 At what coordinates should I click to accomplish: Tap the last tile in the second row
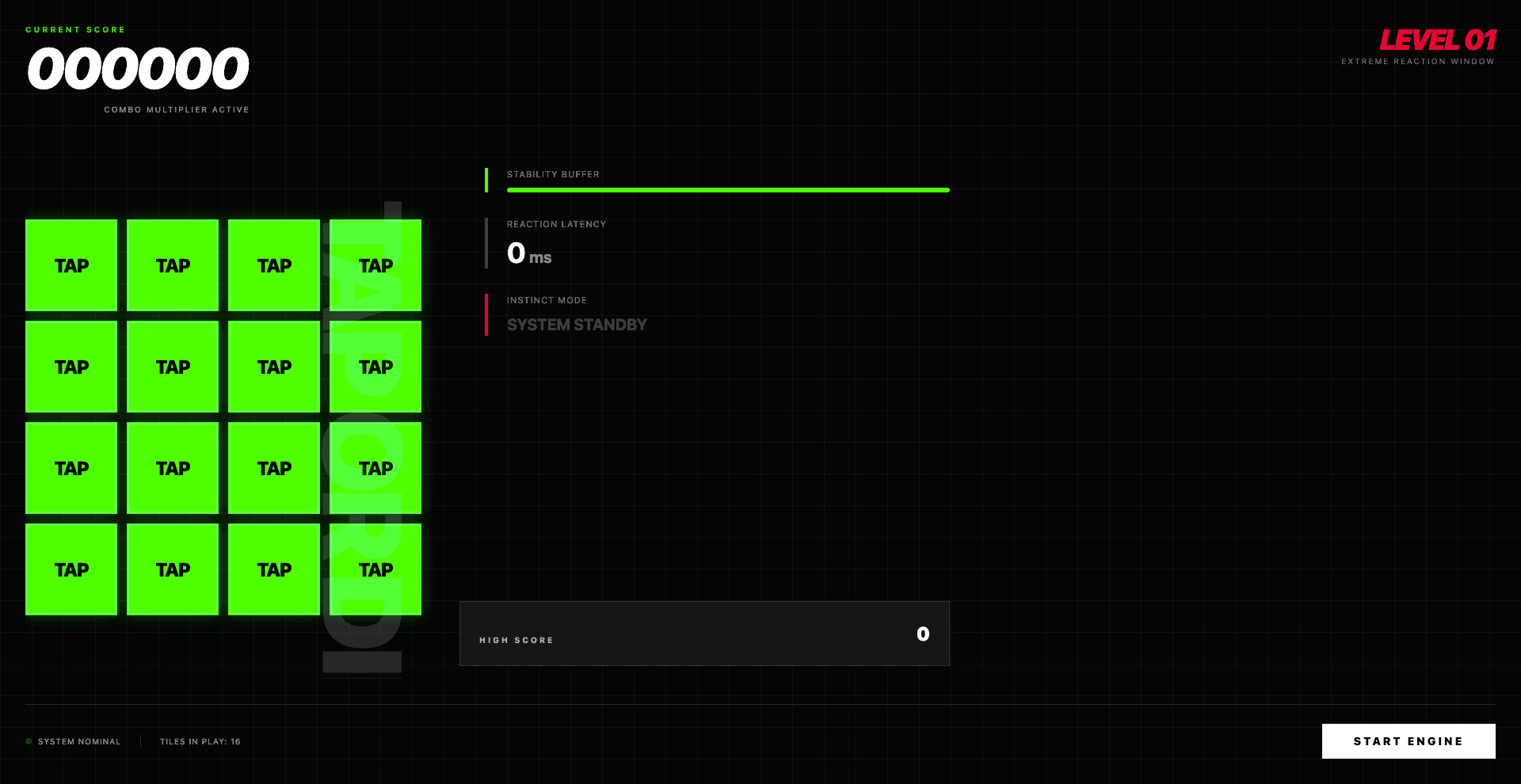tap(375, 367)
